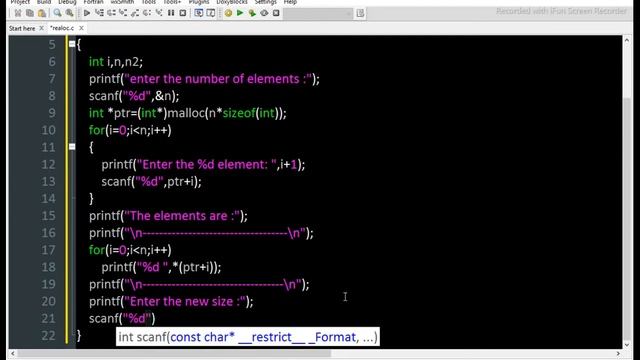Screen dimensions: 640x360
Task: Close the Start here tab
Action: pos(41,28)
